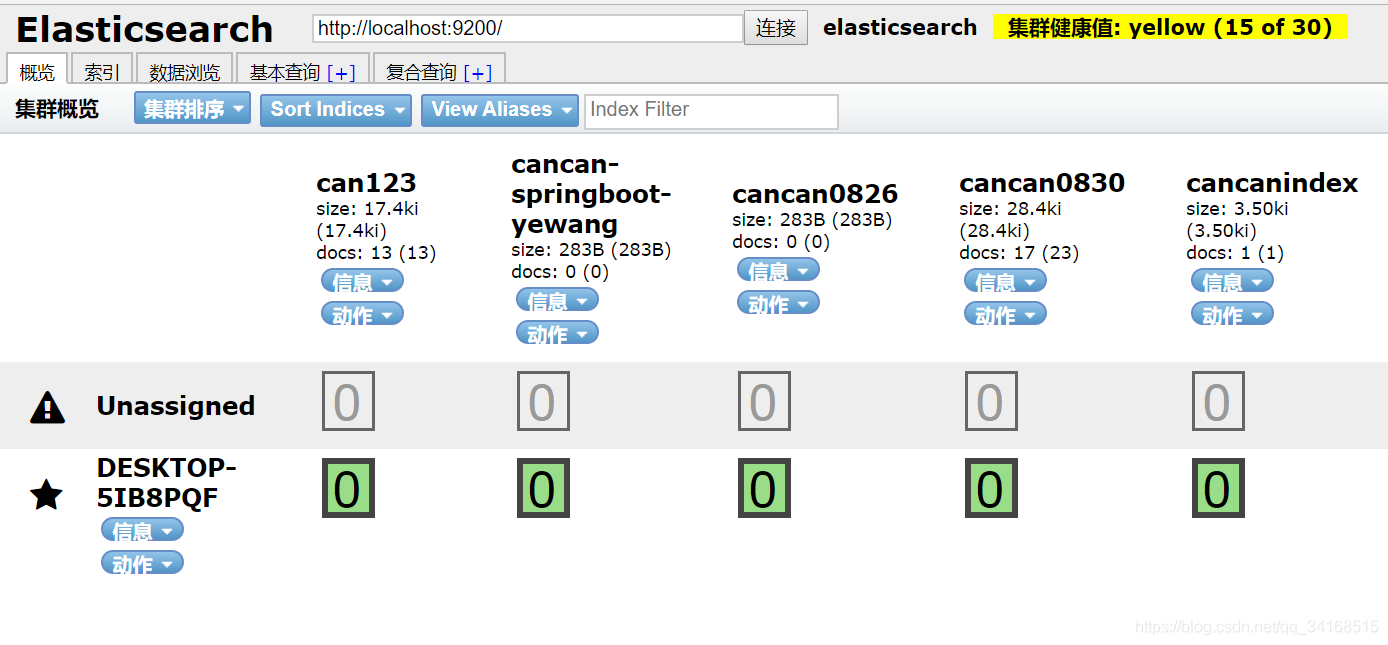Click 'size: 283B (283B)' under cancan0826
The height and width of the screenshot is (645, 1388).
(x=812, y=220)
